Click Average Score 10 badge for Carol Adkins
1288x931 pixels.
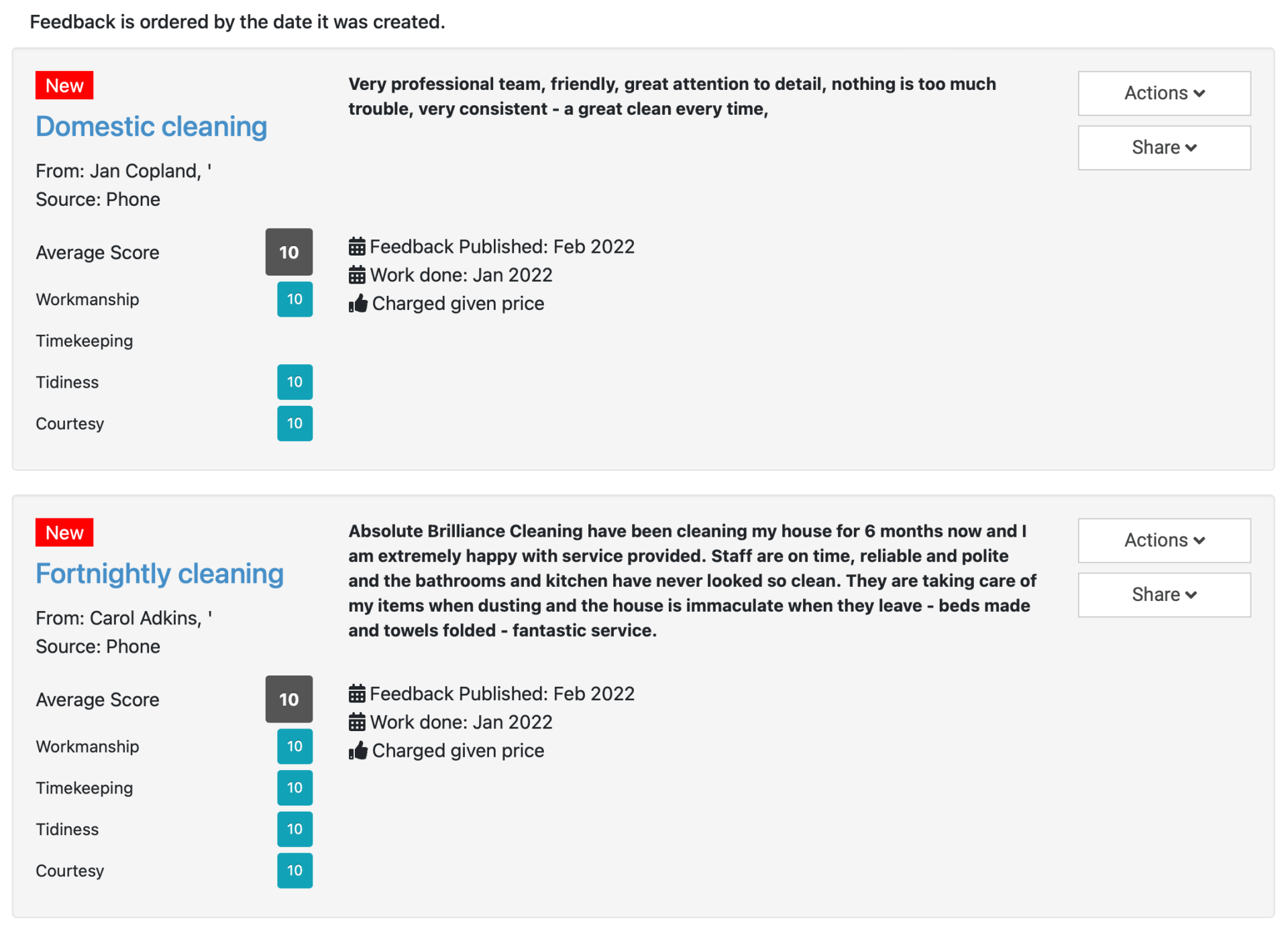tap(289, 699)
